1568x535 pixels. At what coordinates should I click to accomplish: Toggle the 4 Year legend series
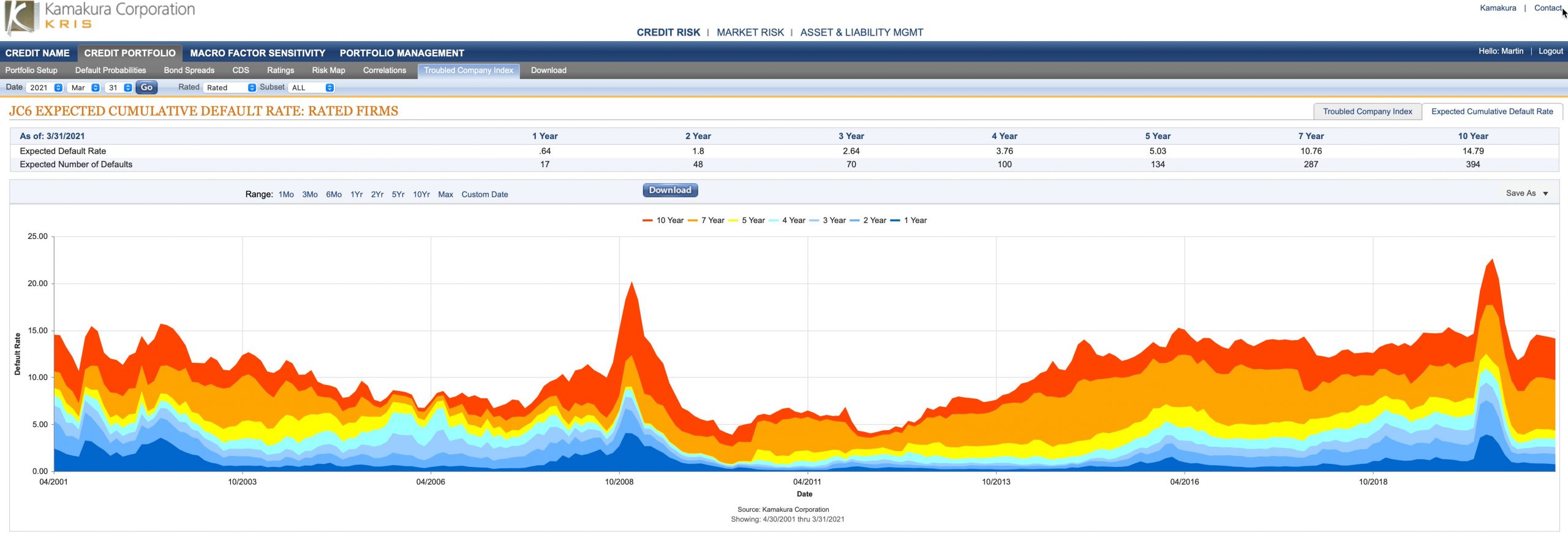[787, 221]
